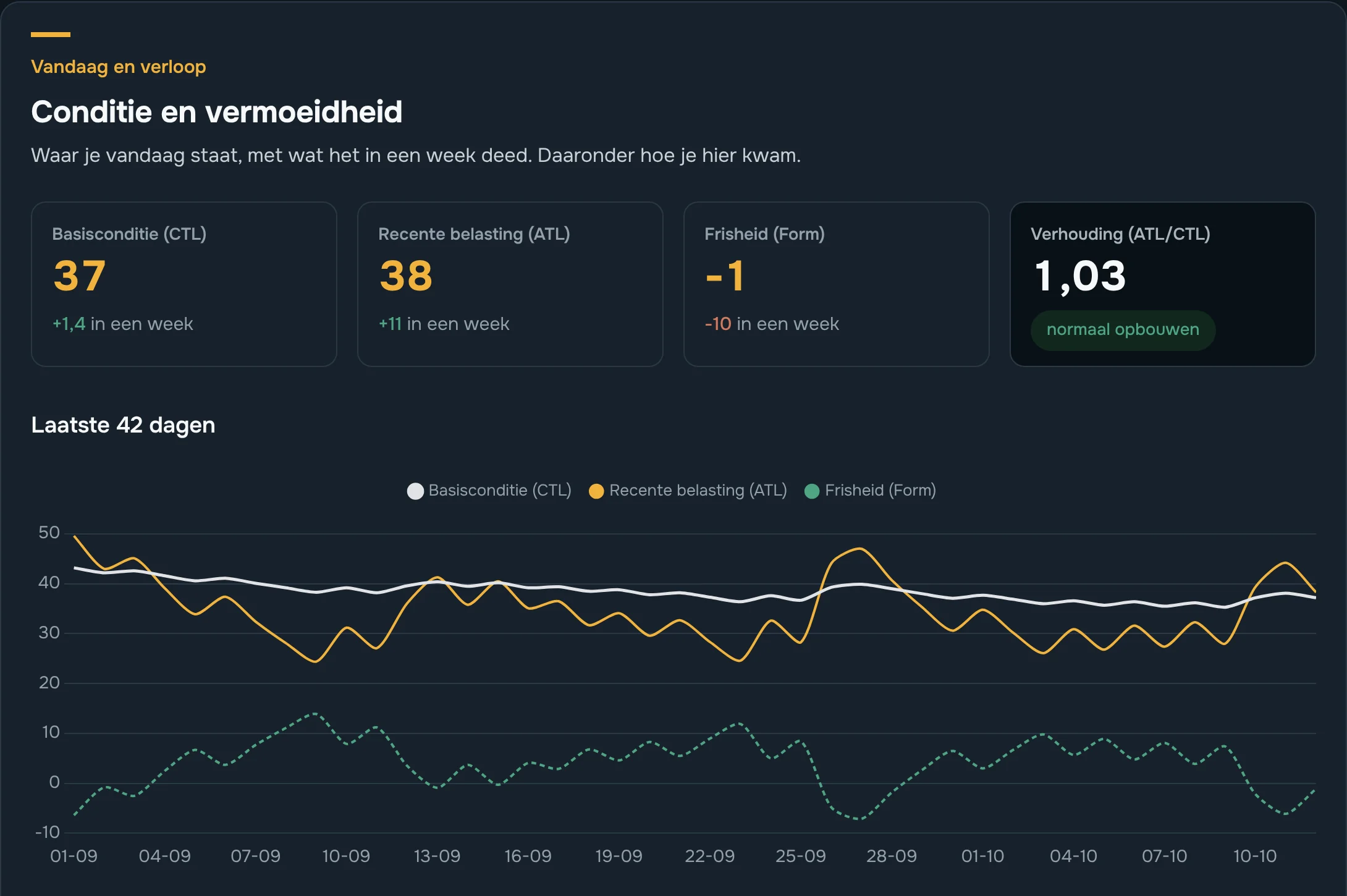Screen dimensions: 1347x896
Task: Click '+1,4 in een week' text
Action: point(123,324)
